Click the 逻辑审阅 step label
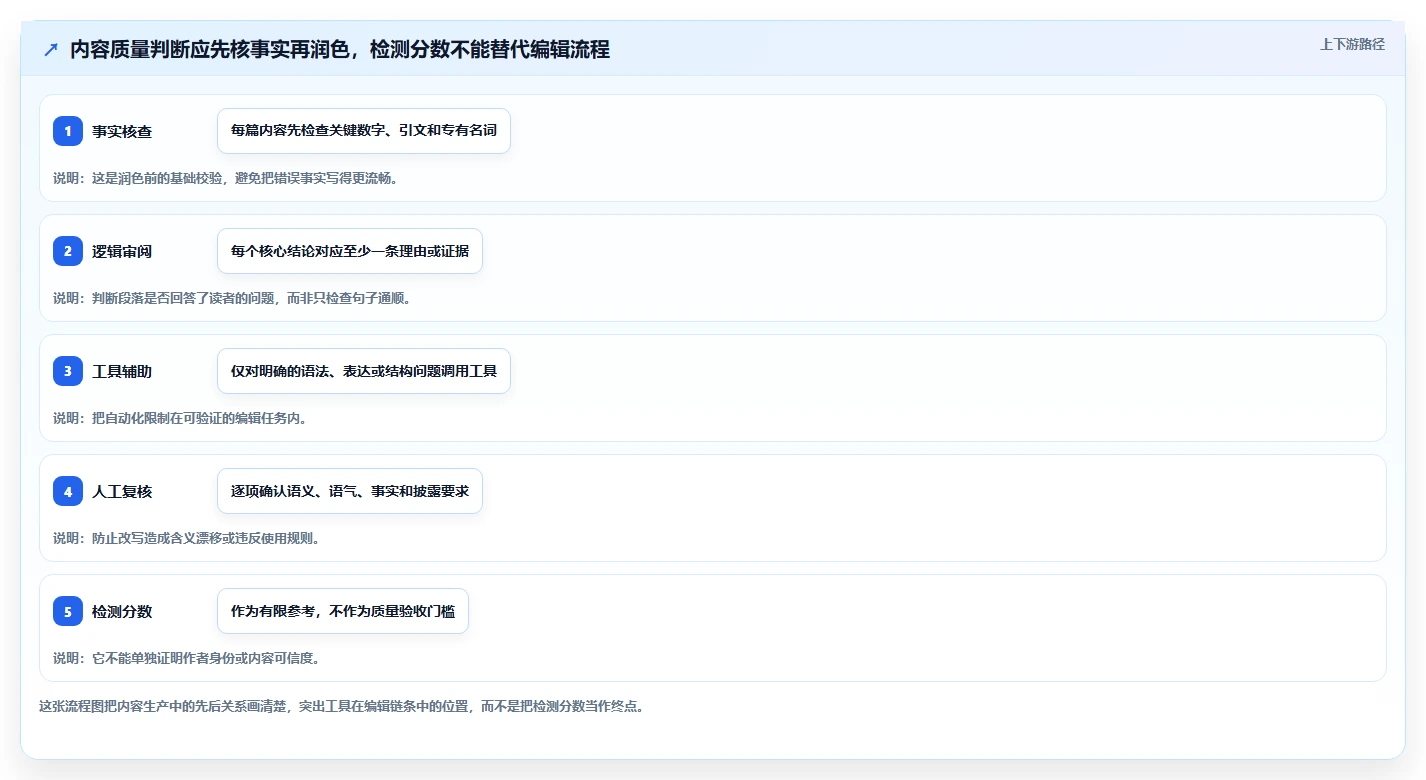1426x780 pixels. (122, 252)
